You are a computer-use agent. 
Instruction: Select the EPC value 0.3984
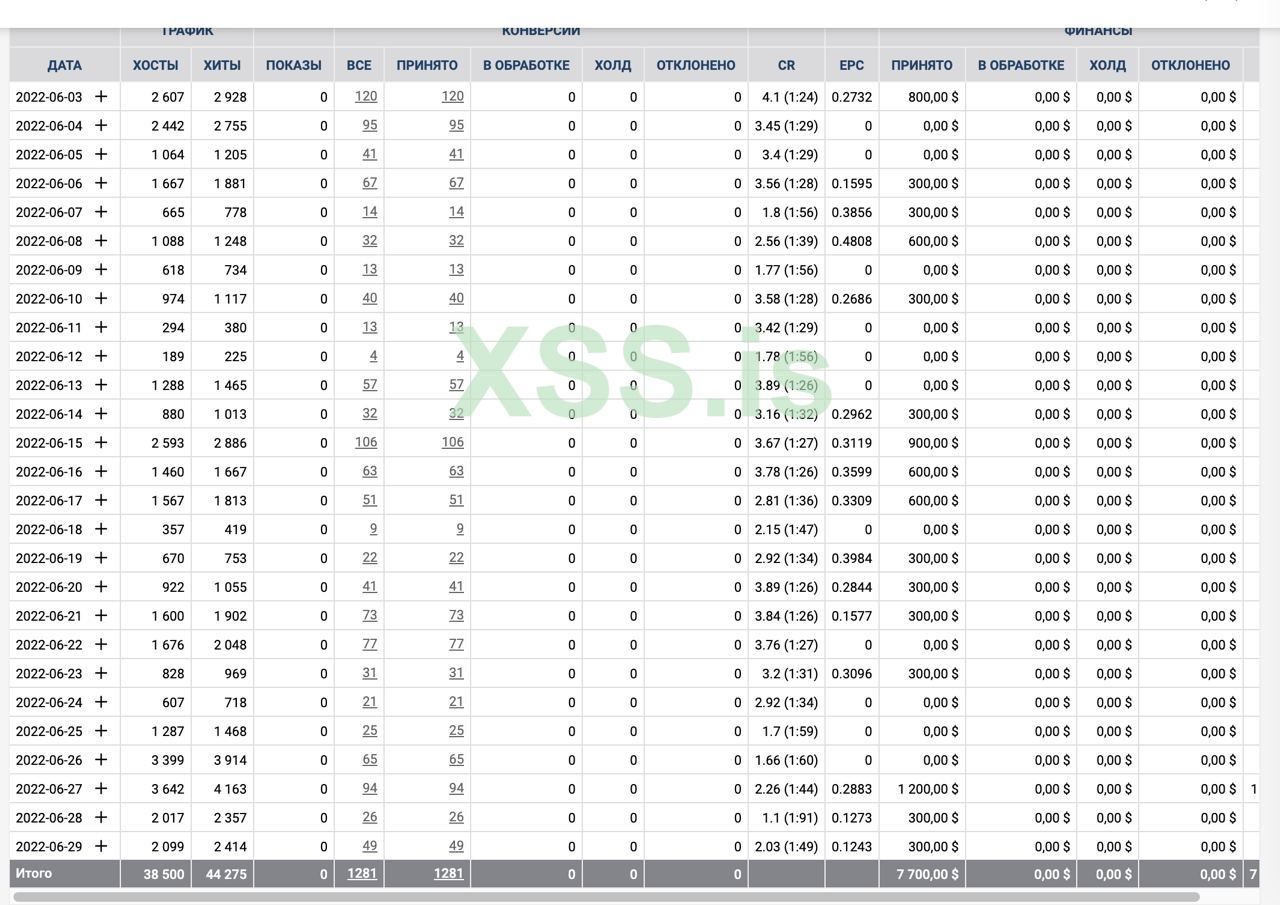852,558
